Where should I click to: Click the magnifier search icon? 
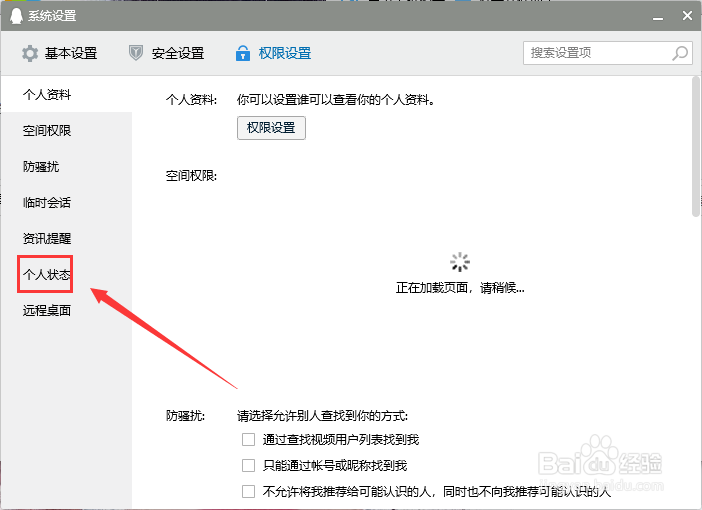click(680, 53)
